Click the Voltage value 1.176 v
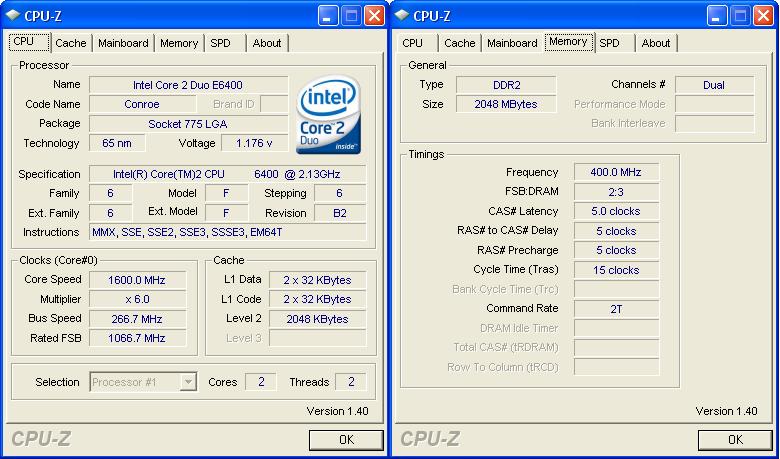780x459 pixels. click(x=254, y=143)
